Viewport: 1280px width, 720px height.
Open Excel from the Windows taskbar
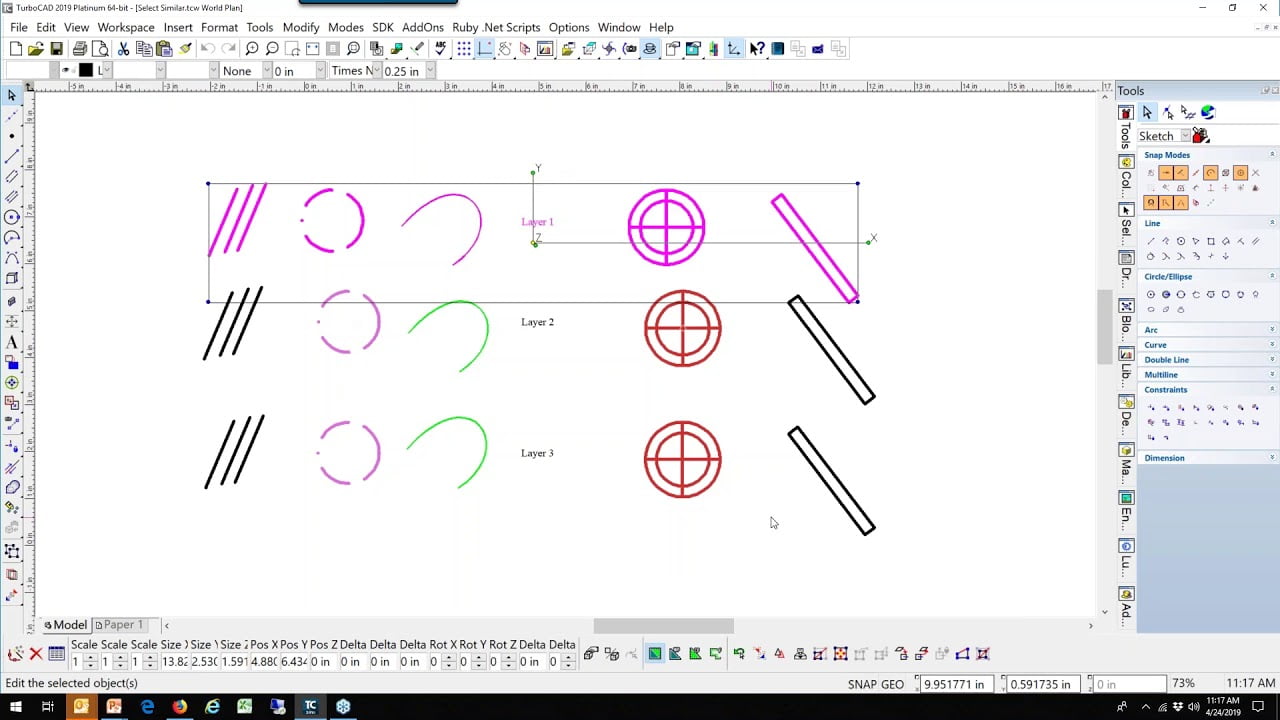tap(245, 707)
